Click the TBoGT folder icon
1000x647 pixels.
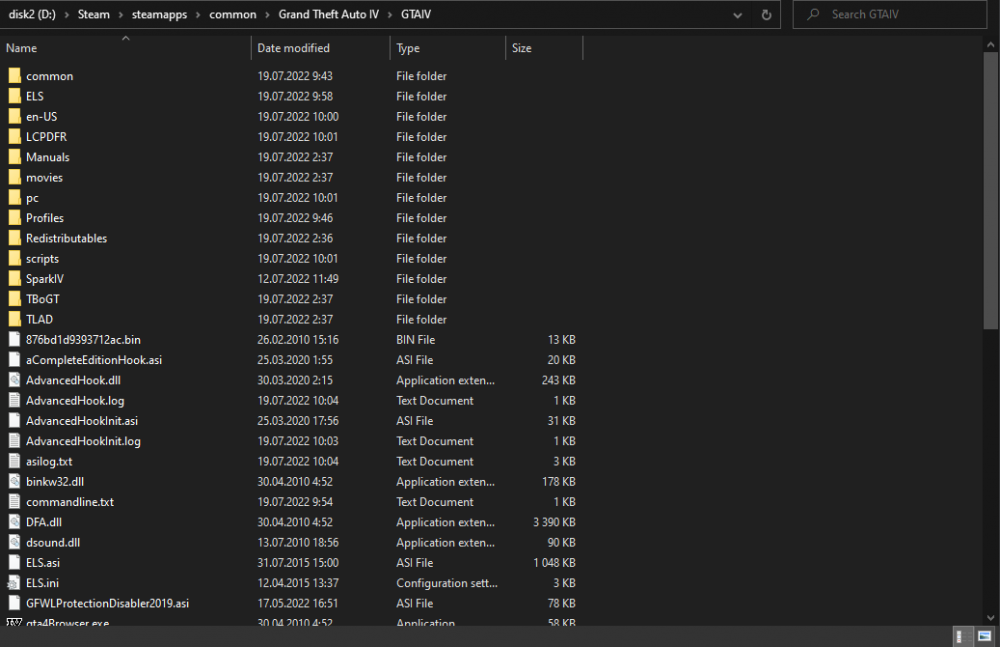tap(15, 299)
